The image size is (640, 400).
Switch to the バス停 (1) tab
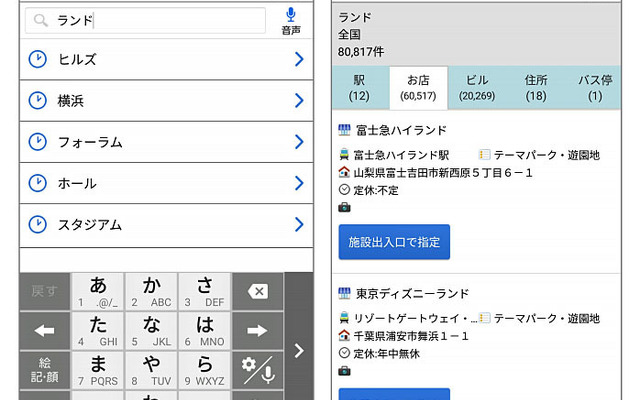[x=595, y=88]
